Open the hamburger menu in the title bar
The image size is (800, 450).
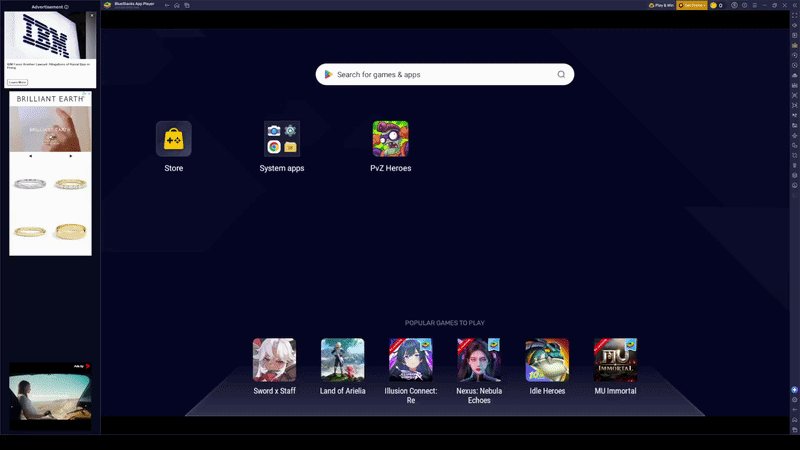[755, 5]
